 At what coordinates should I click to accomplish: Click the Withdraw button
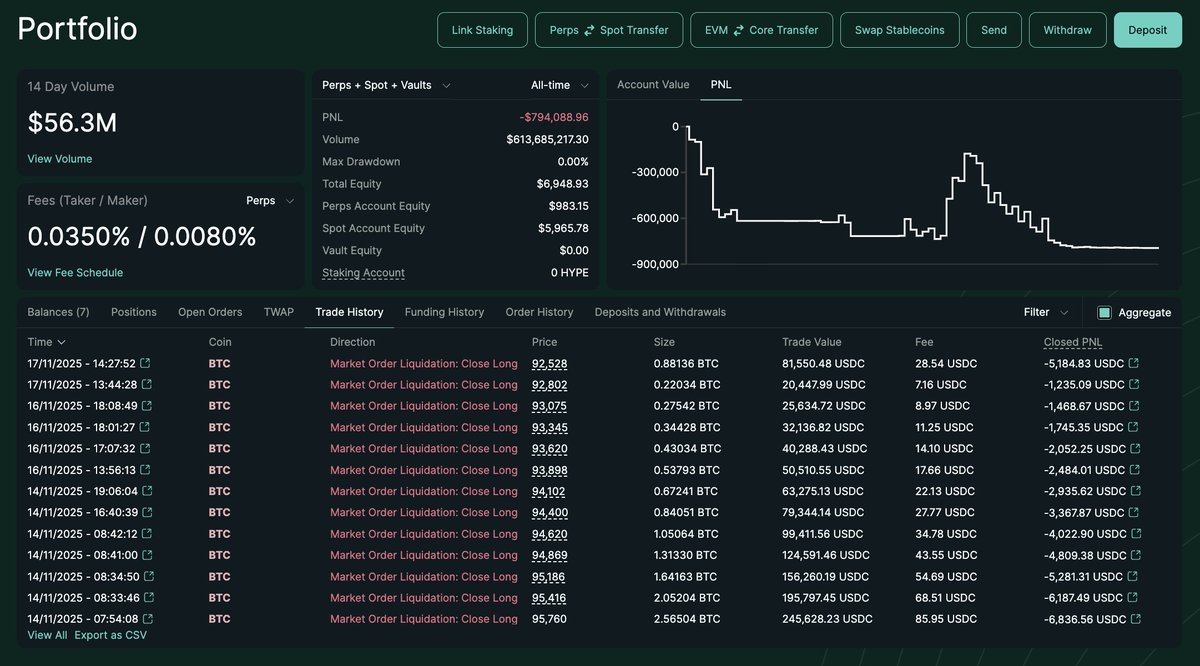click(x=1068, y=30)
